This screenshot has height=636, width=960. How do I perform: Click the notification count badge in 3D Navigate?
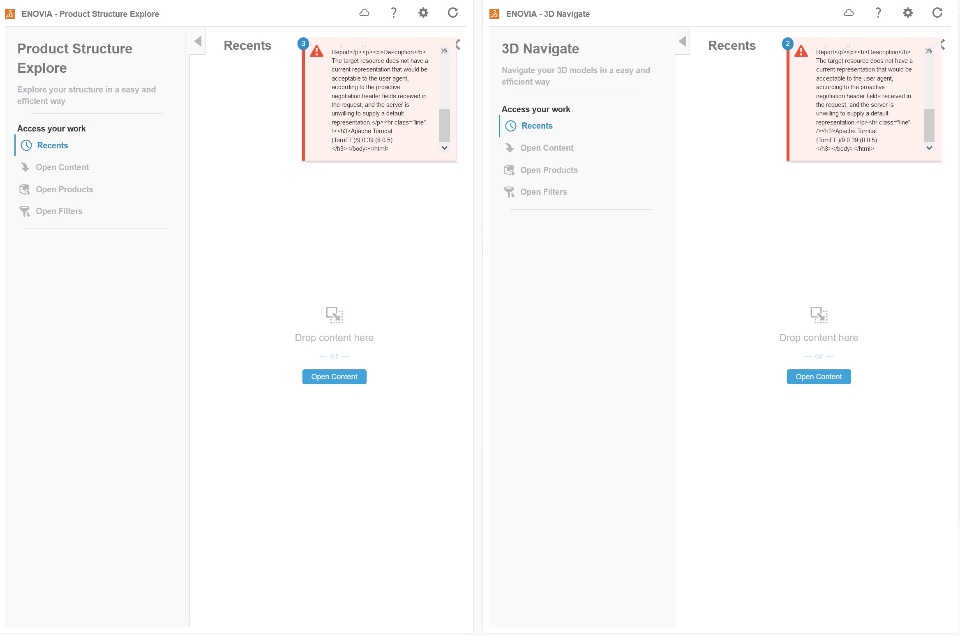pyautogui.click(x=787, y=43)
